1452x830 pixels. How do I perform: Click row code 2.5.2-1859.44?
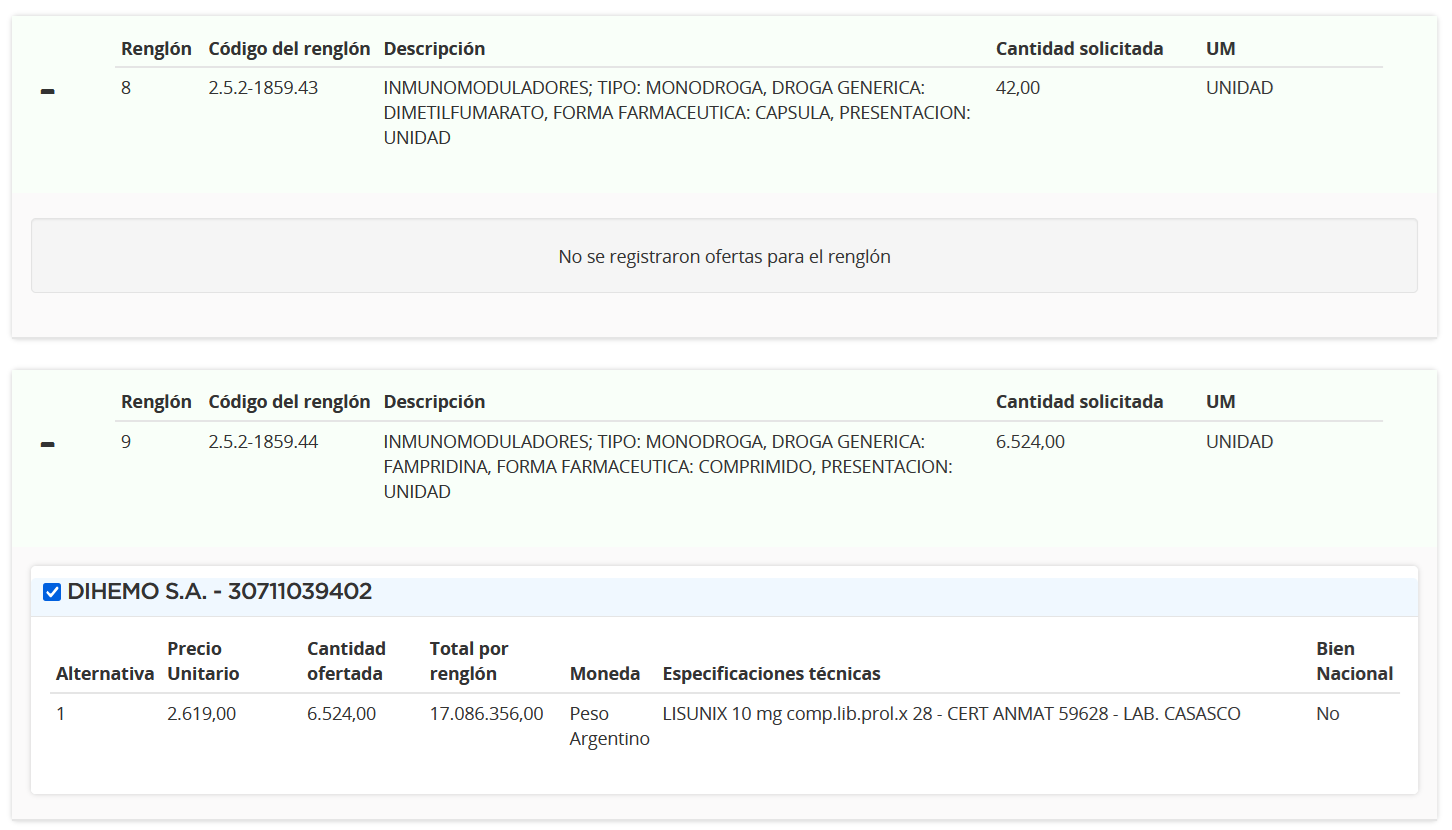pyautogui.click(x=263, y=442)
